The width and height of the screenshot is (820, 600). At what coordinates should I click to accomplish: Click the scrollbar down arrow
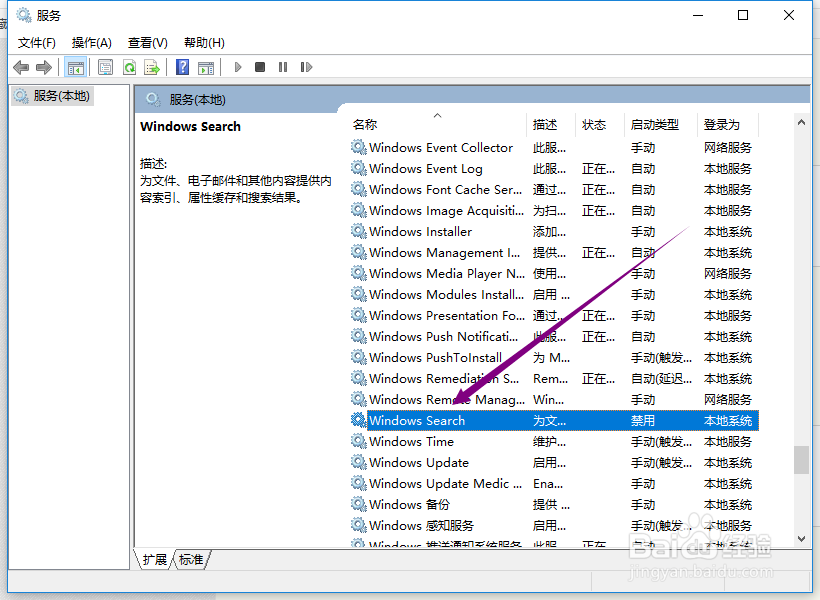(801, 539)
